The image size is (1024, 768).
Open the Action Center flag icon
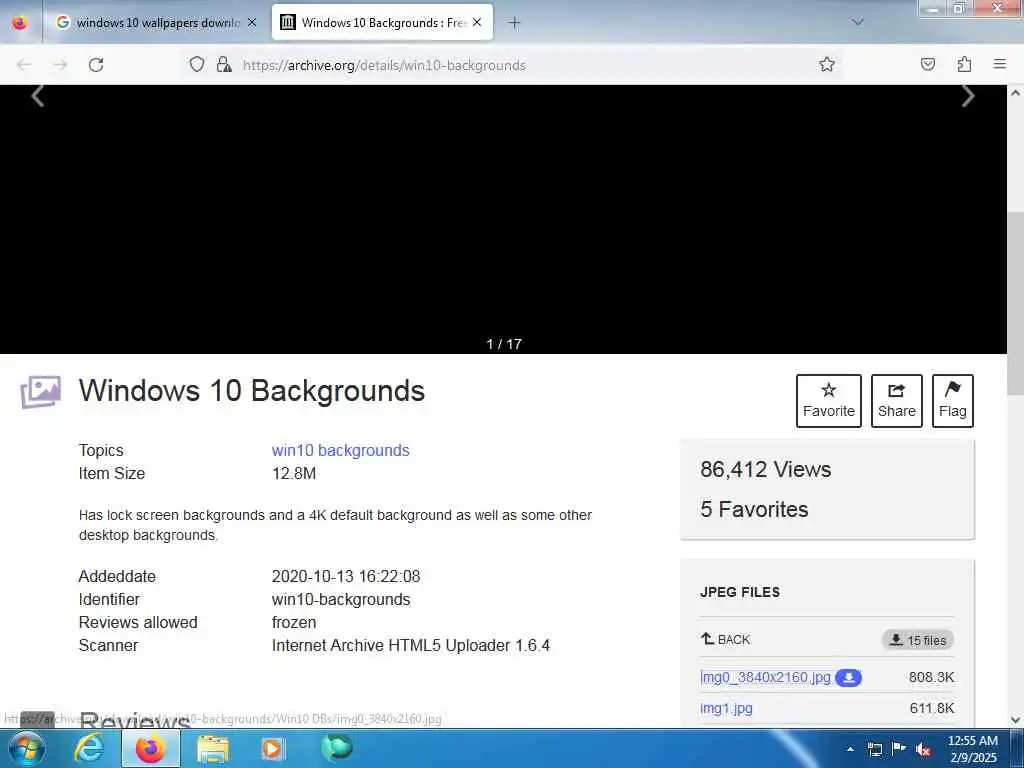[899, 749]
